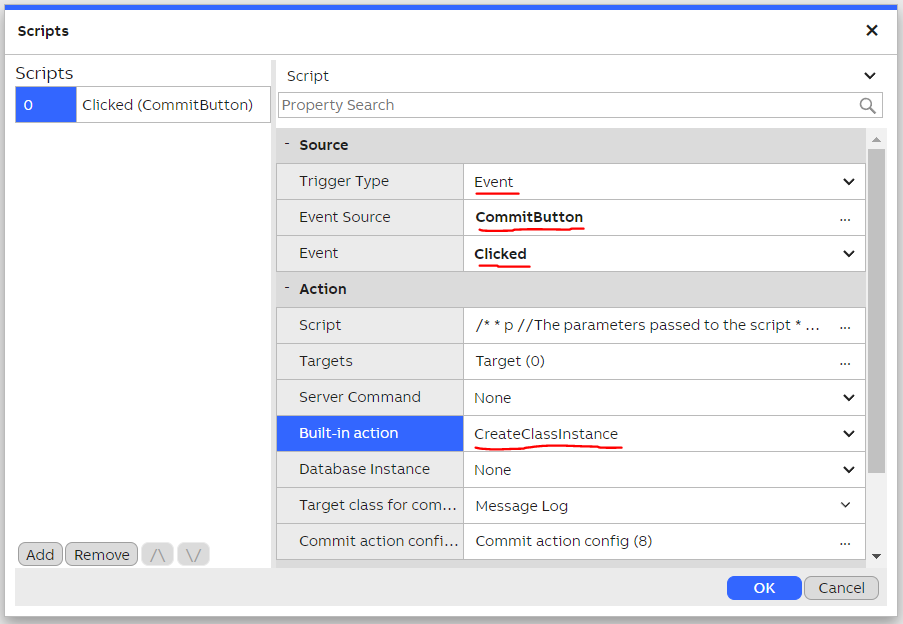The image size is (903, 624).
Task: Open the Server Command dropdown
Action: (847, 397)
